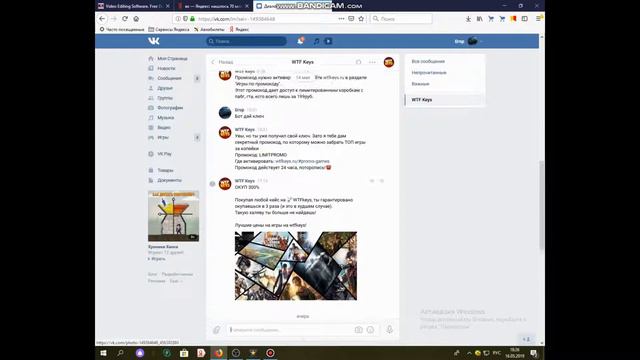
Task: Click the WTF Keys dialog title
Action: [302, 62]
